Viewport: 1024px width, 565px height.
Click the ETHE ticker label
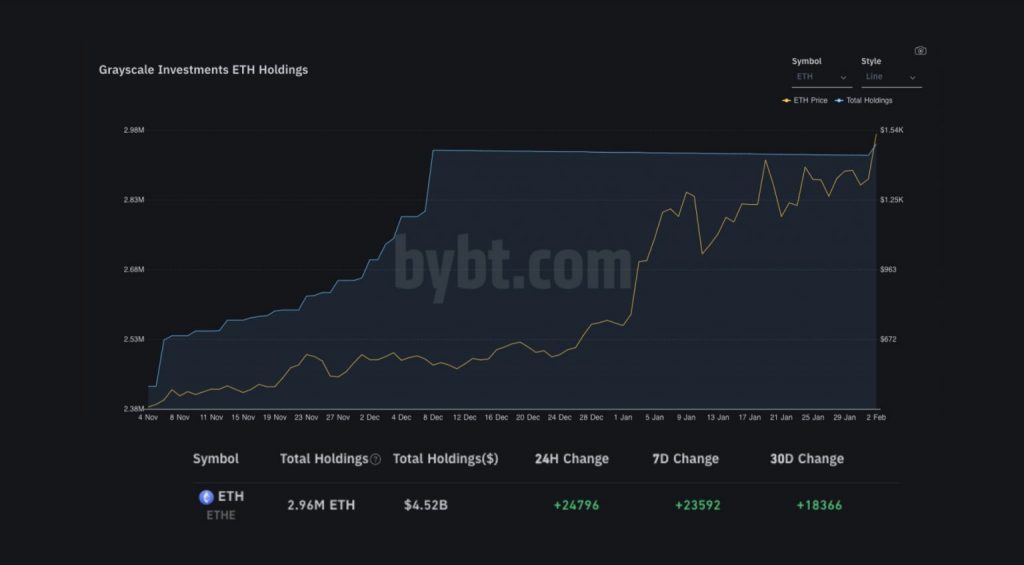[221, 515]
